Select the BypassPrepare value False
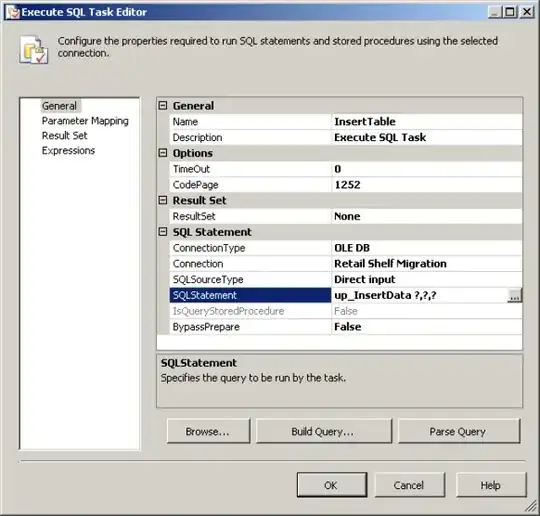The image size is (540, 516). point(426,327)
